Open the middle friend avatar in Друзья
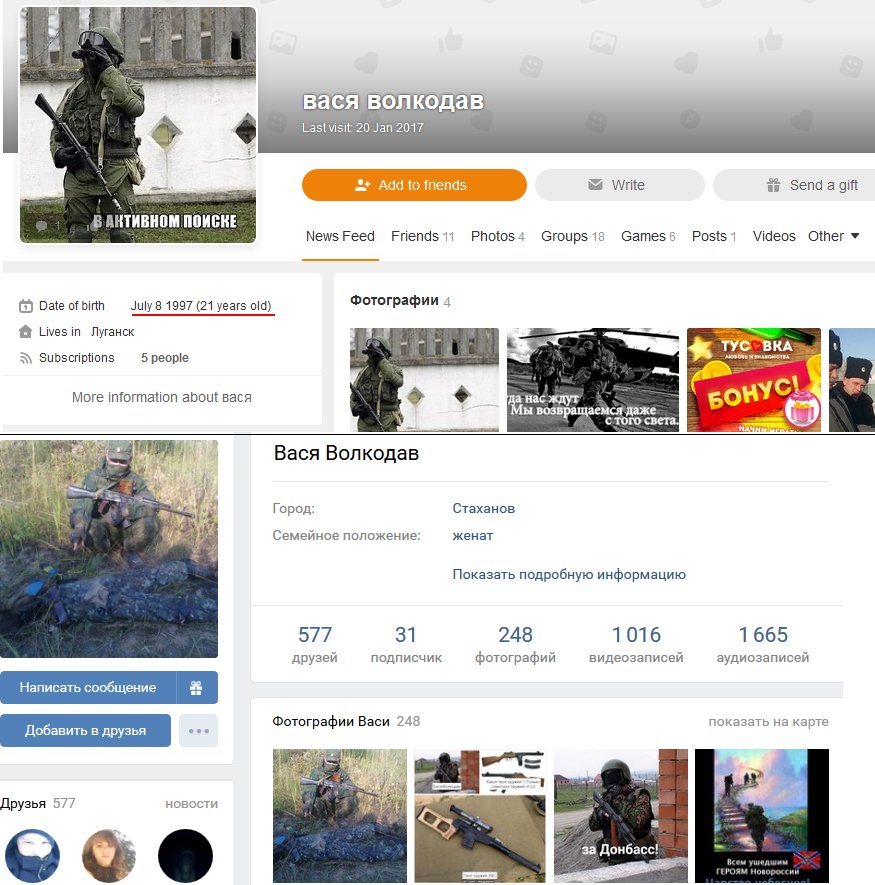The image size is (875, 885). pyautogui.click(x=109, y=856)
